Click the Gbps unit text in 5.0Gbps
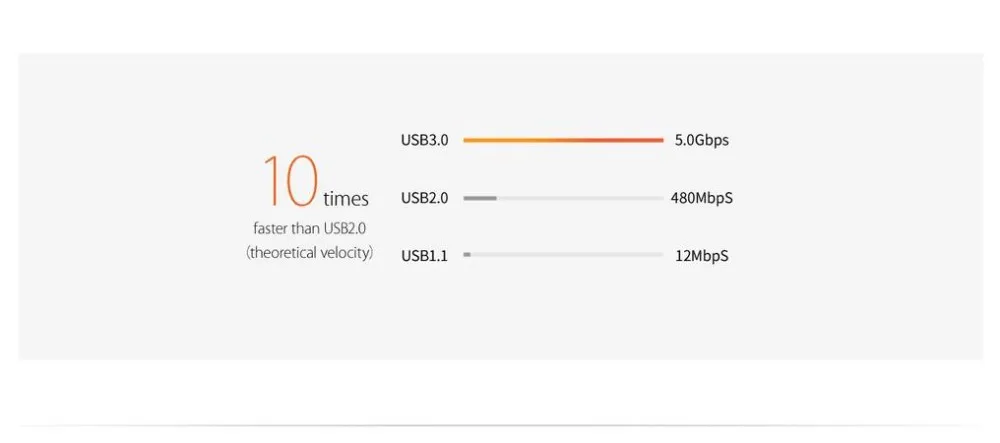 (x=712, y=141)
